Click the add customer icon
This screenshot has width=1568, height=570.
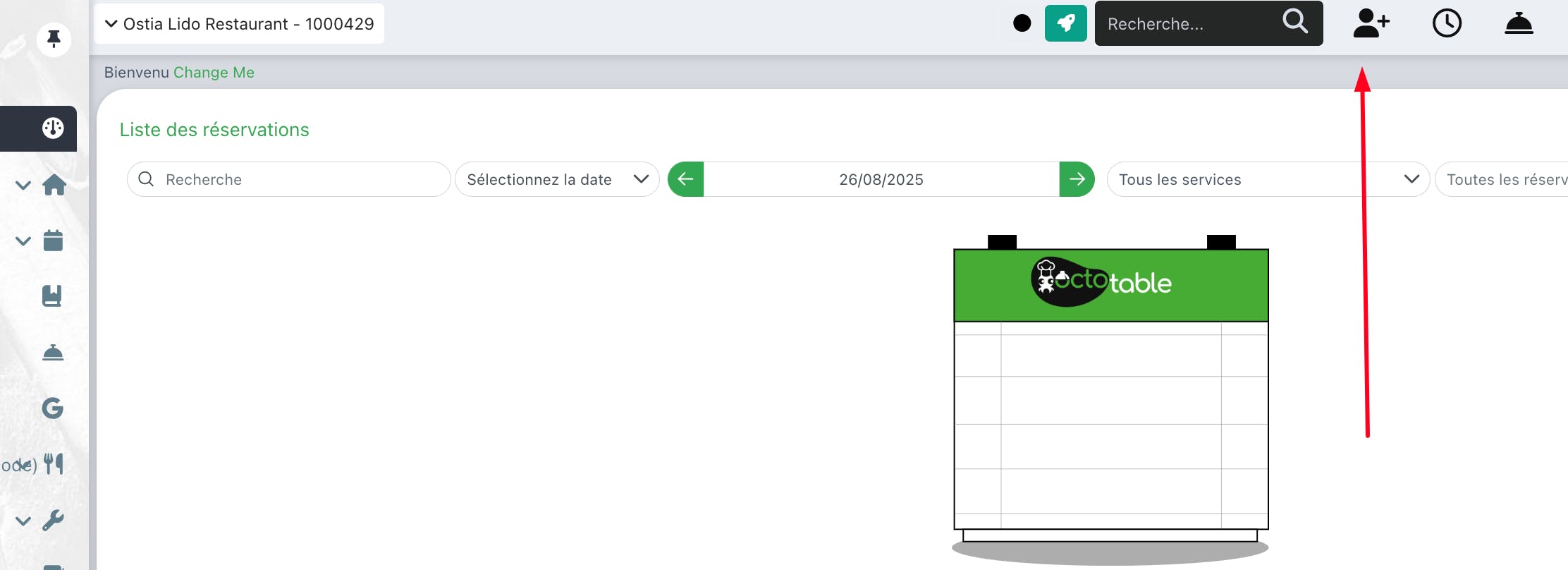coord(1371,23)
